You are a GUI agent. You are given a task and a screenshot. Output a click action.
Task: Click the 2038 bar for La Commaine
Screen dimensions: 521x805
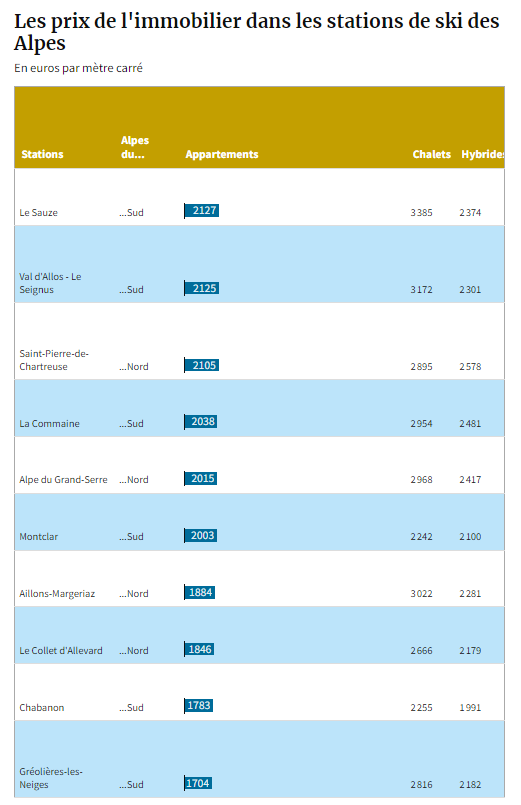pyautogui.click(x=201, y=422)
